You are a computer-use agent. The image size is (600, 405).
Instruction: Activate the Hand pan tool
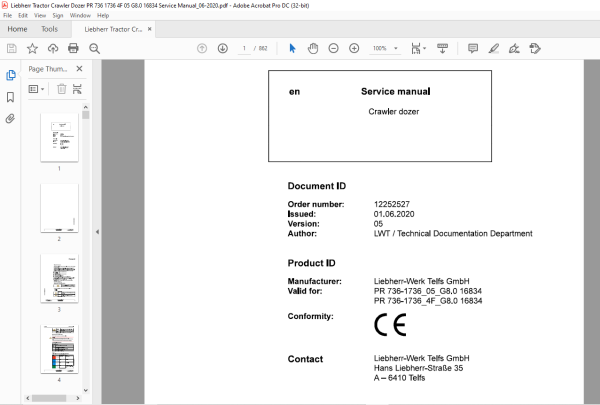click(x=313, y=48)
